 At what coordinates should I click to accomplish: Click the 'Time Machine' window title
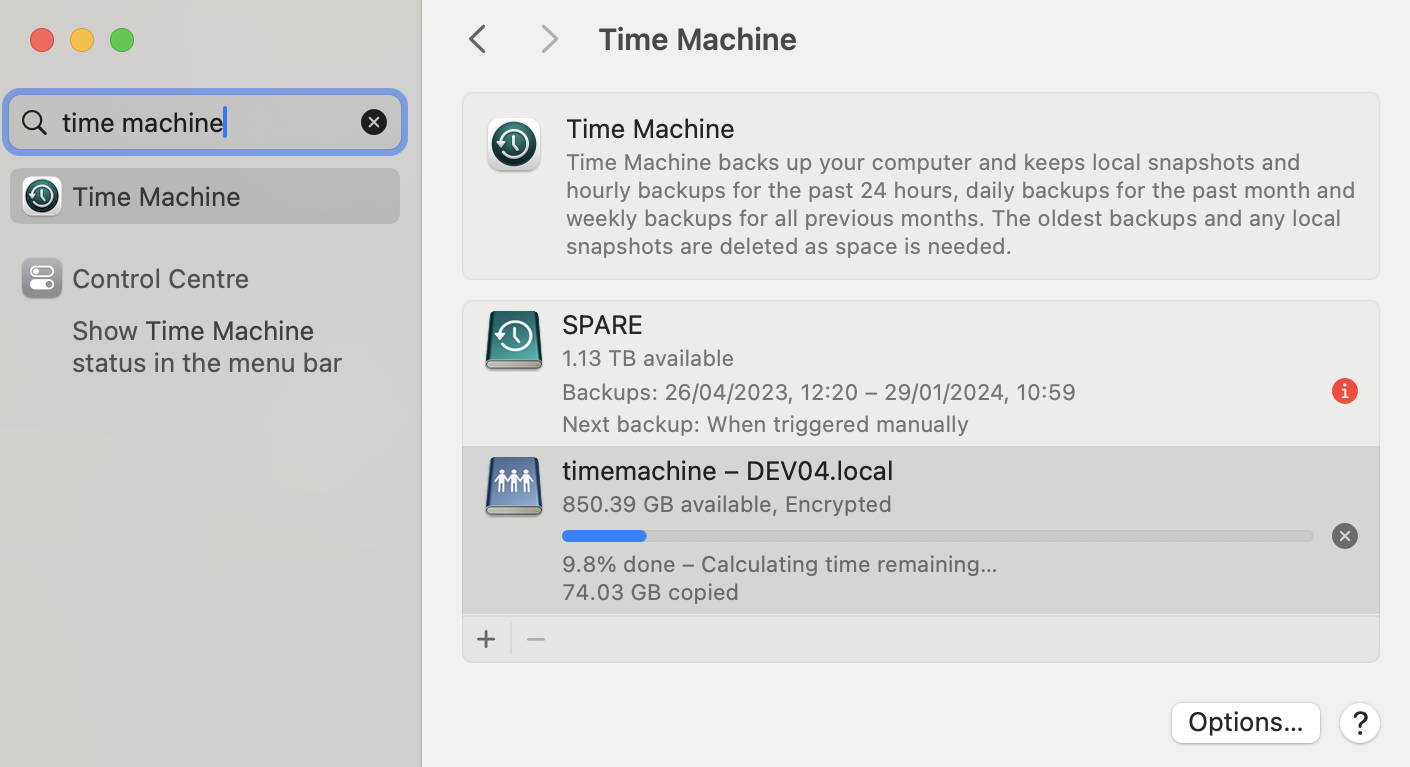(x=697, y=39)
